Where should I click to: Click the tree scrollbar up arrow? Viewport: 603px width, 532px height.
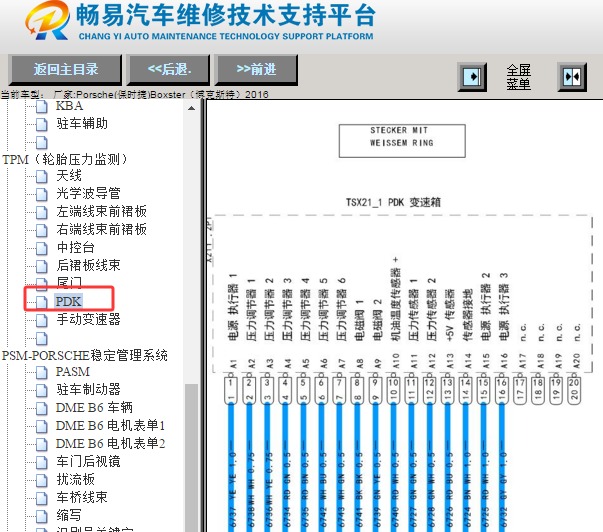click(x=191, y=108)
